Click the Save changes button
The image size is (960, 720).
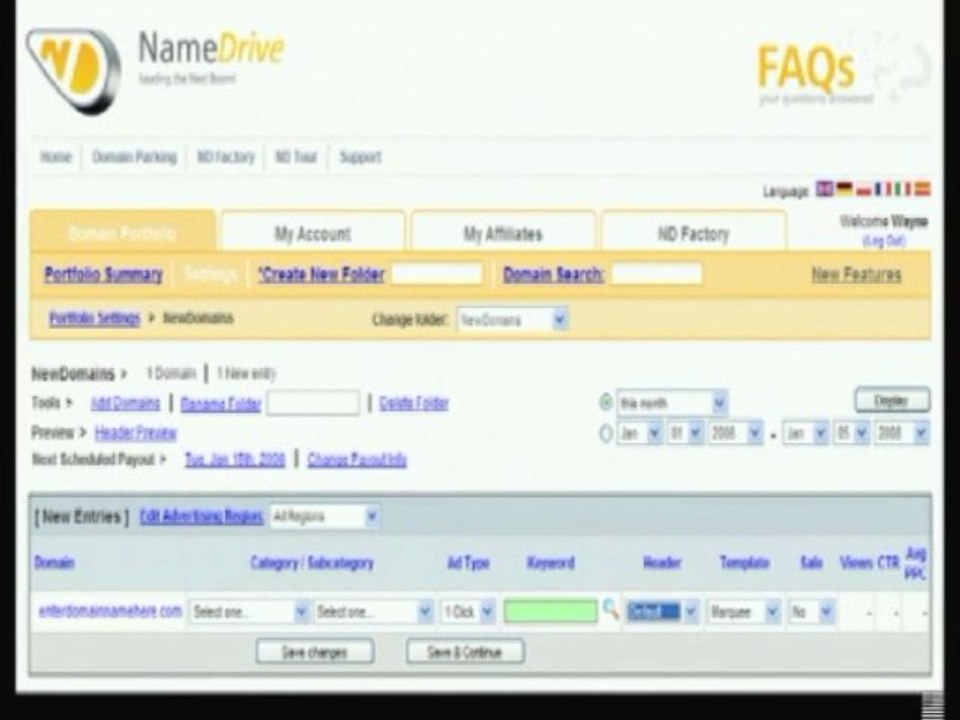(315, 652)
